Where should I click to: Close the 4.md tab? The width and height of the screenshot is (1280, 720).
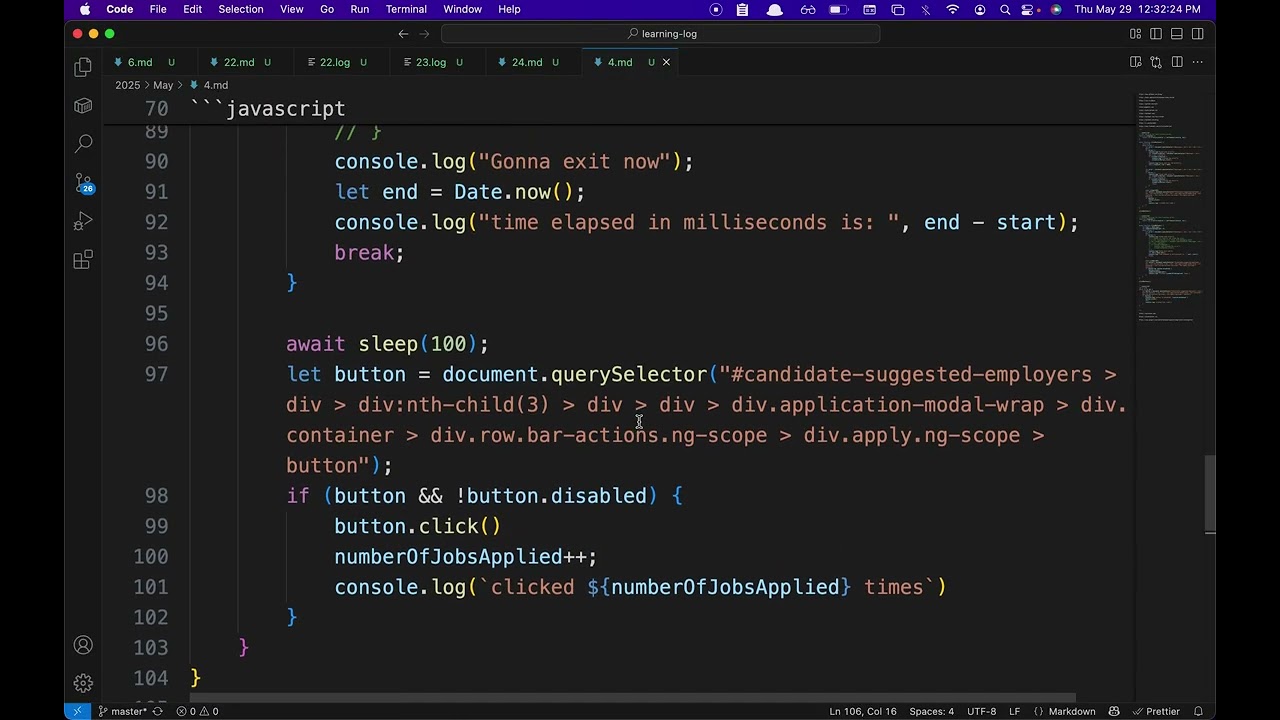(x=666, y=62)
